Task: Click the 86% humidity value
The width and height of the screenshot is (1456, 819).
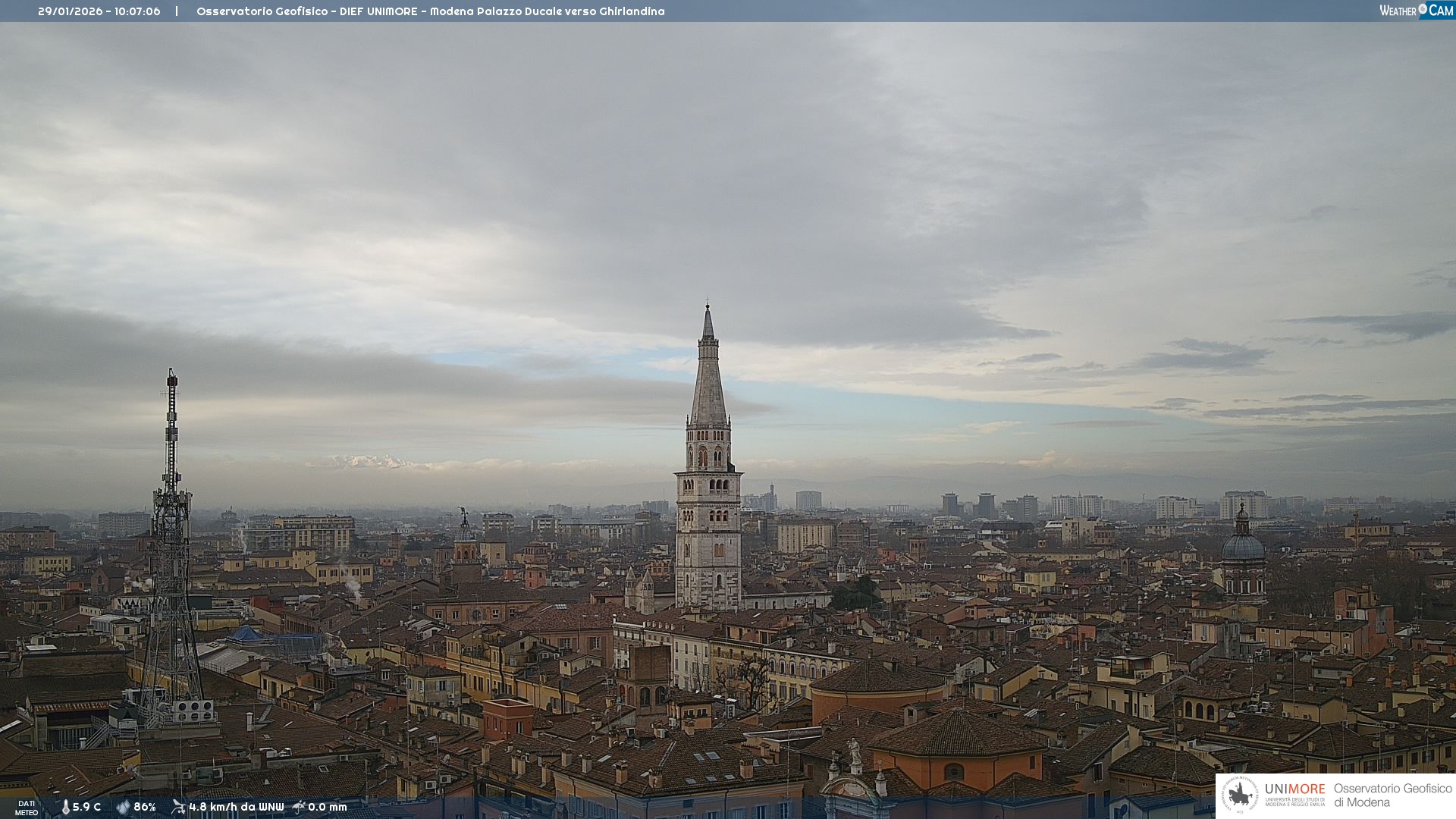Action: coord(144,807)
